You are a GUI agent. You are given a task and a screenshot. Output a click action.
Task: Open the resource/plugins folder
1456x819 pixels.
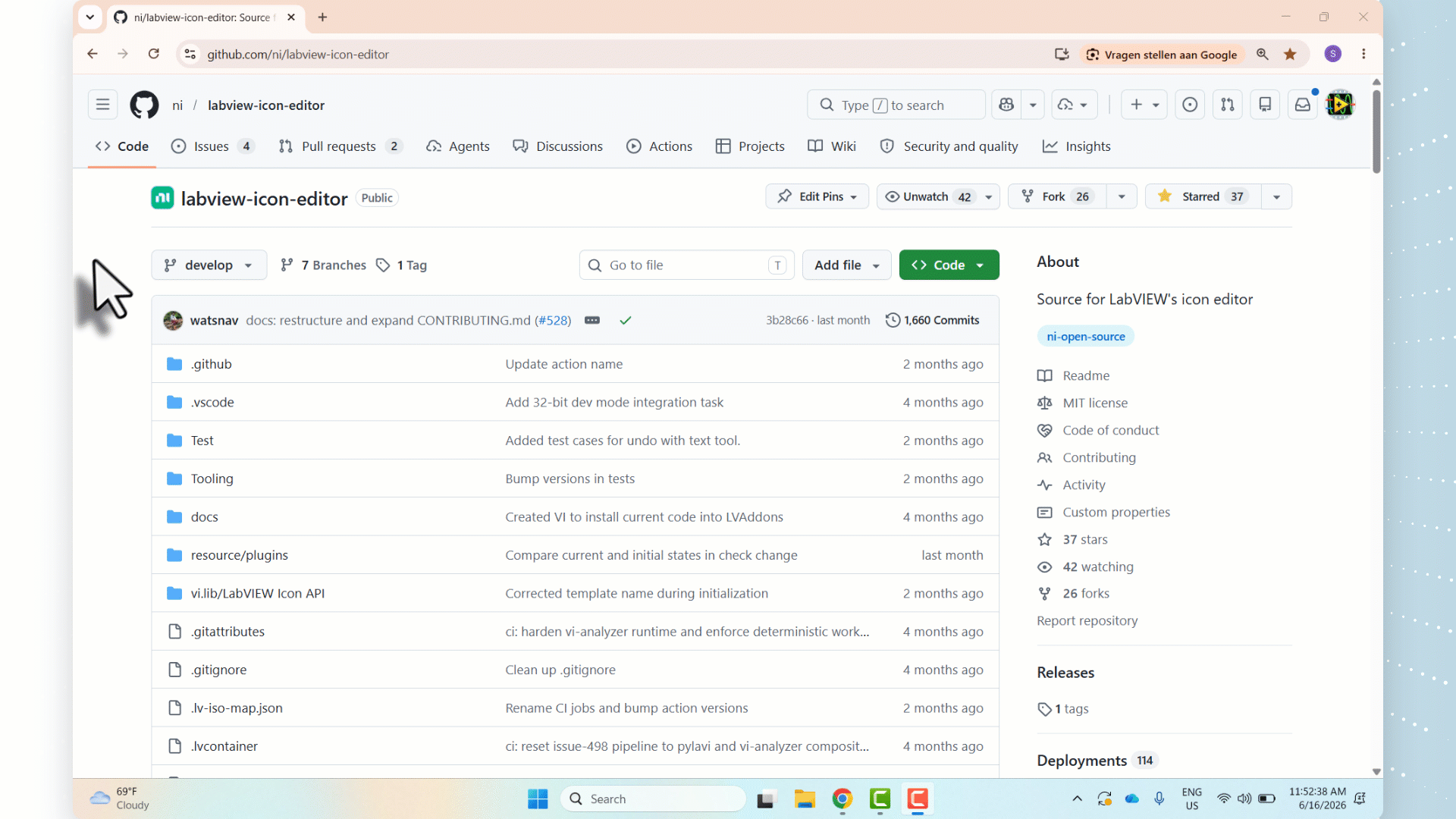[240, 555]
